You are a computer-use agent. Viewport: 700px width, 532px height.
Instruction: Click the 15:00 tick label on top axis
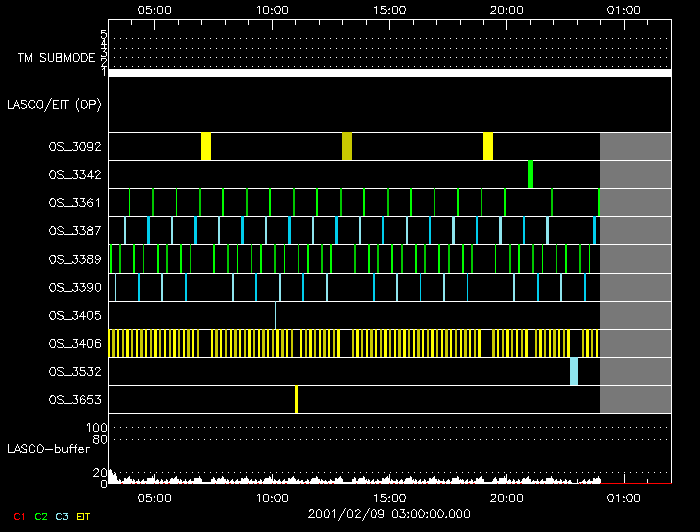tap(389, 9)
